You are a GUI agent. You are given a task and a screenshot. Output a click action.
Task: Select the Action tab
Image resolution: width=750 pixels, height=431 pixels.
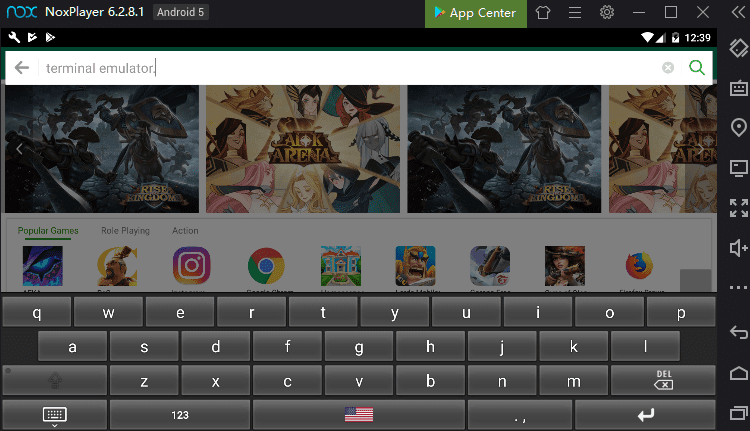click(185, 231)
